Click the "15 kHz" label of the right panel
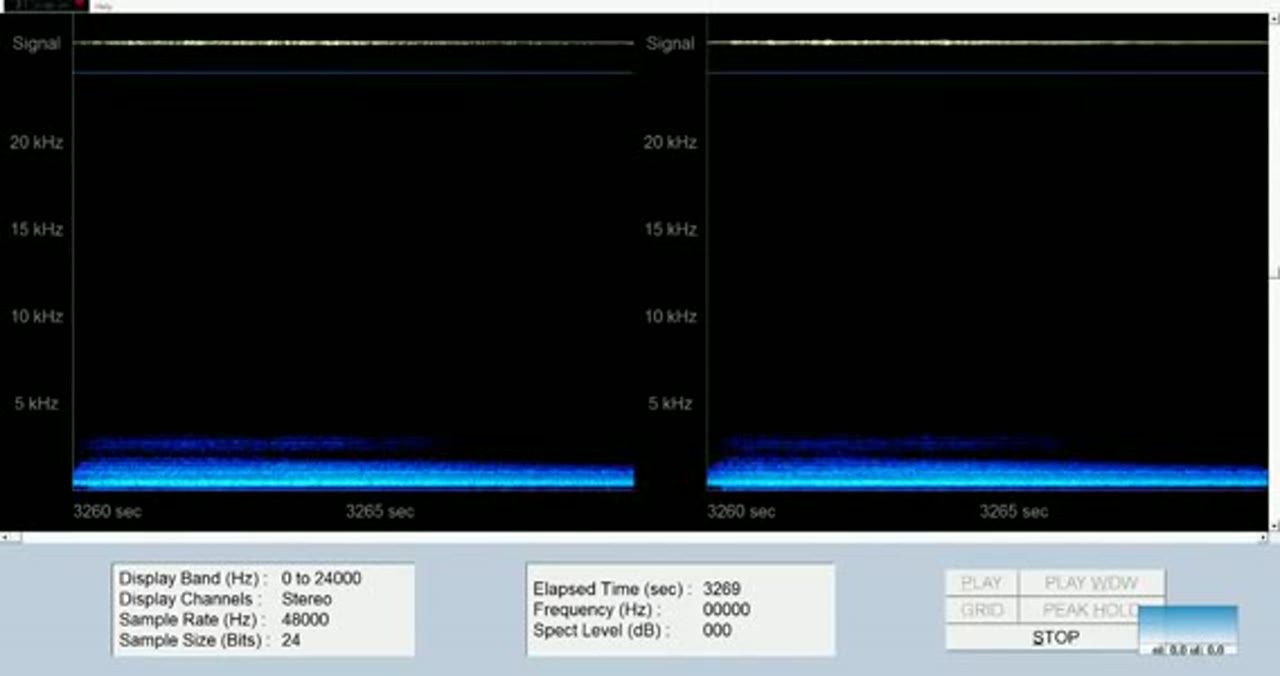This screenshot has width=1280, height=676. [670, 229]
